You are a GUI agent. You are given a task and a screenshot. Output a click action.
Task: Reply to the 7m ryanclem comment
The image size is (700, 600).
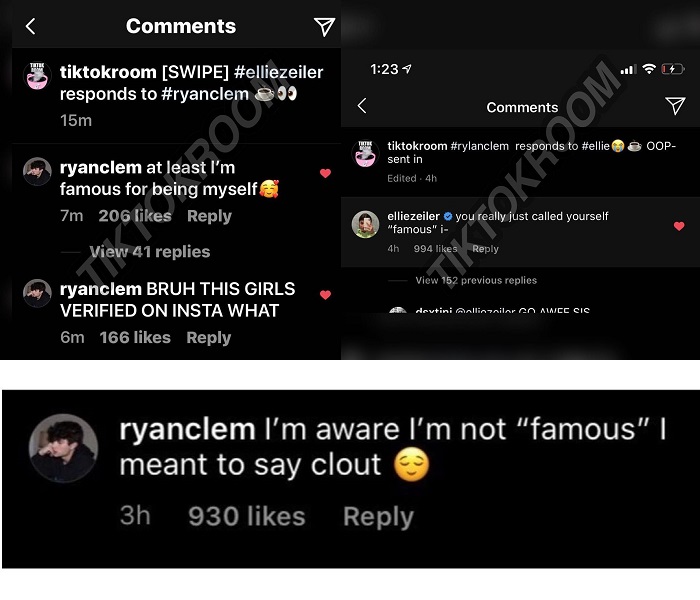click(x=209, y=216)
